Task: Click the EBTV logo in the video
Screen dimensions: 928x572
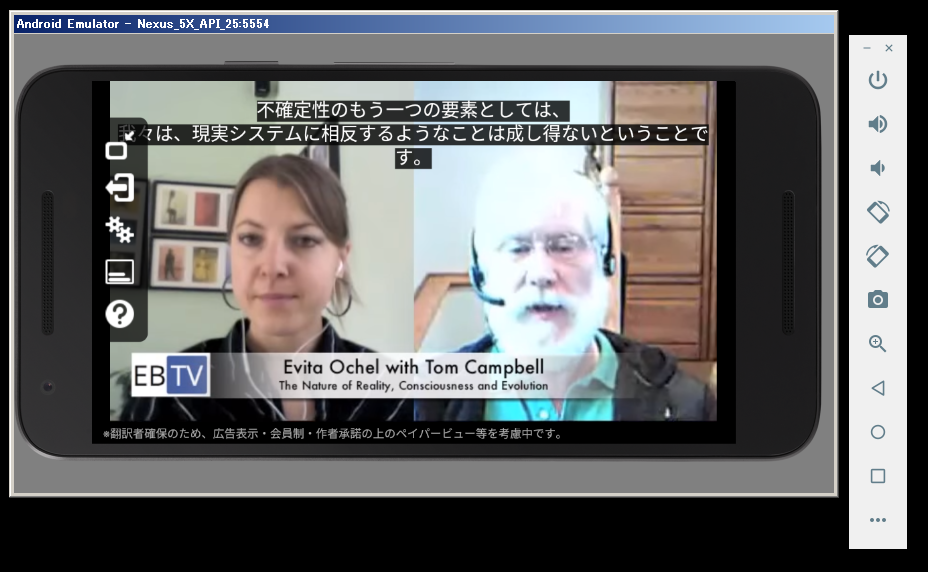Action: coord(170,376)
